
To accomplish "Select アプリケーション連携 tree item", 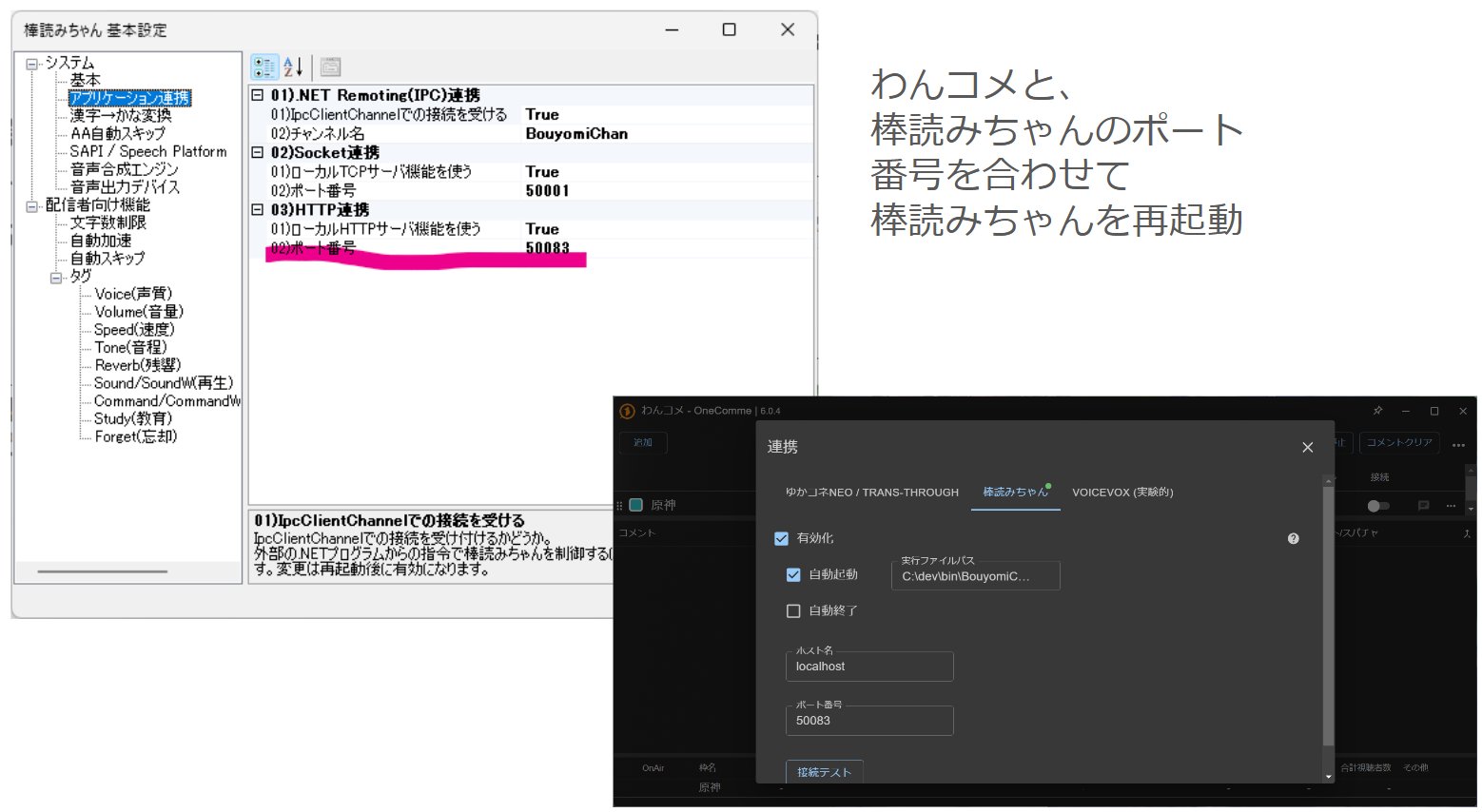I will [x=130, y=98].
